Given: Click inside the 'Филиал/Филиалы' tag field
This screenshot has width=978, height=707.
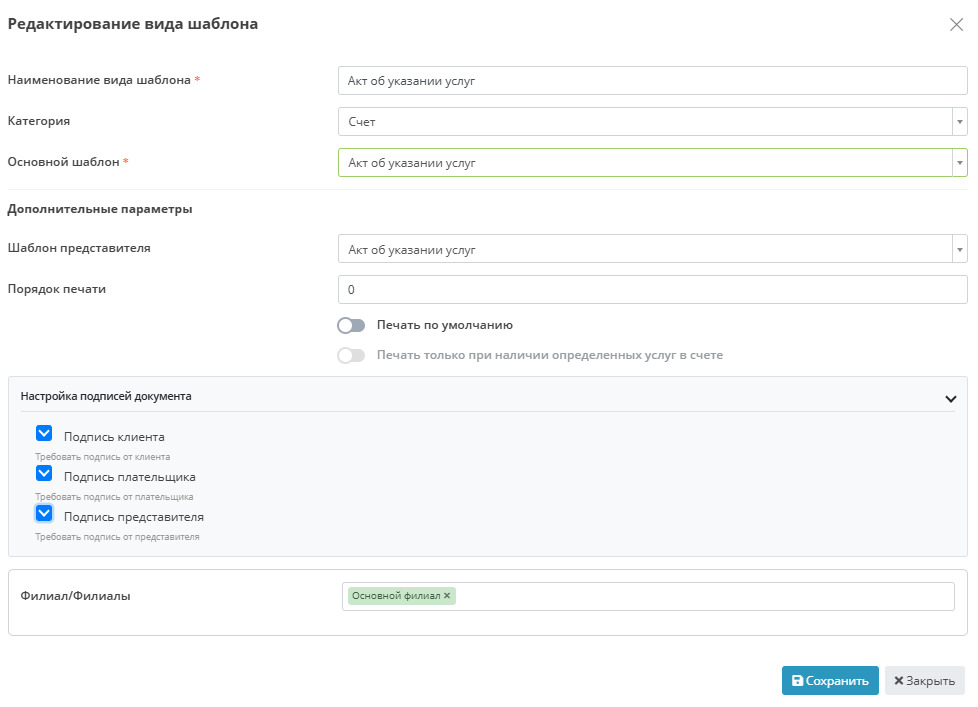Looking at the screenshot, I should point(700,596).
